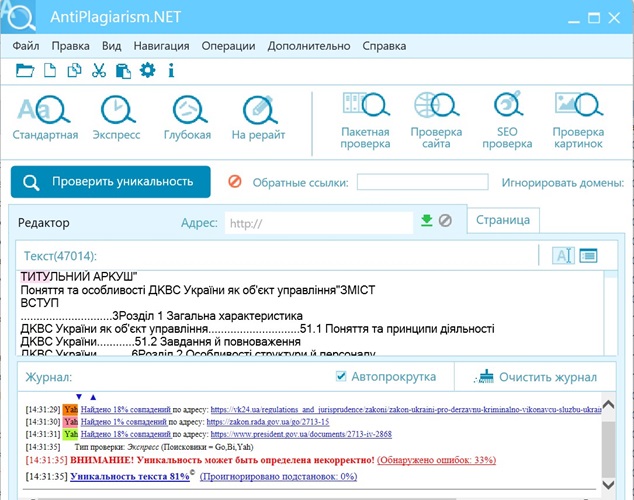Copy text with the copy toolbar icon
The image size is (634, 500).
tap(74, 71)
